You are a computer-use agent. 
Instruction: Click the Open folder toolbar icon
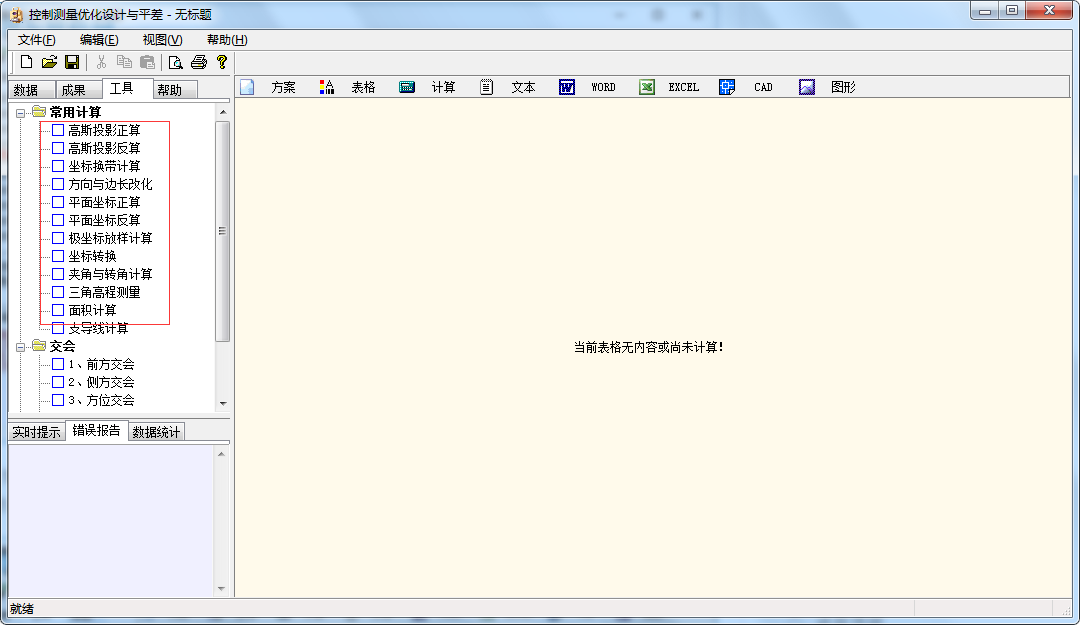point(49,62)
